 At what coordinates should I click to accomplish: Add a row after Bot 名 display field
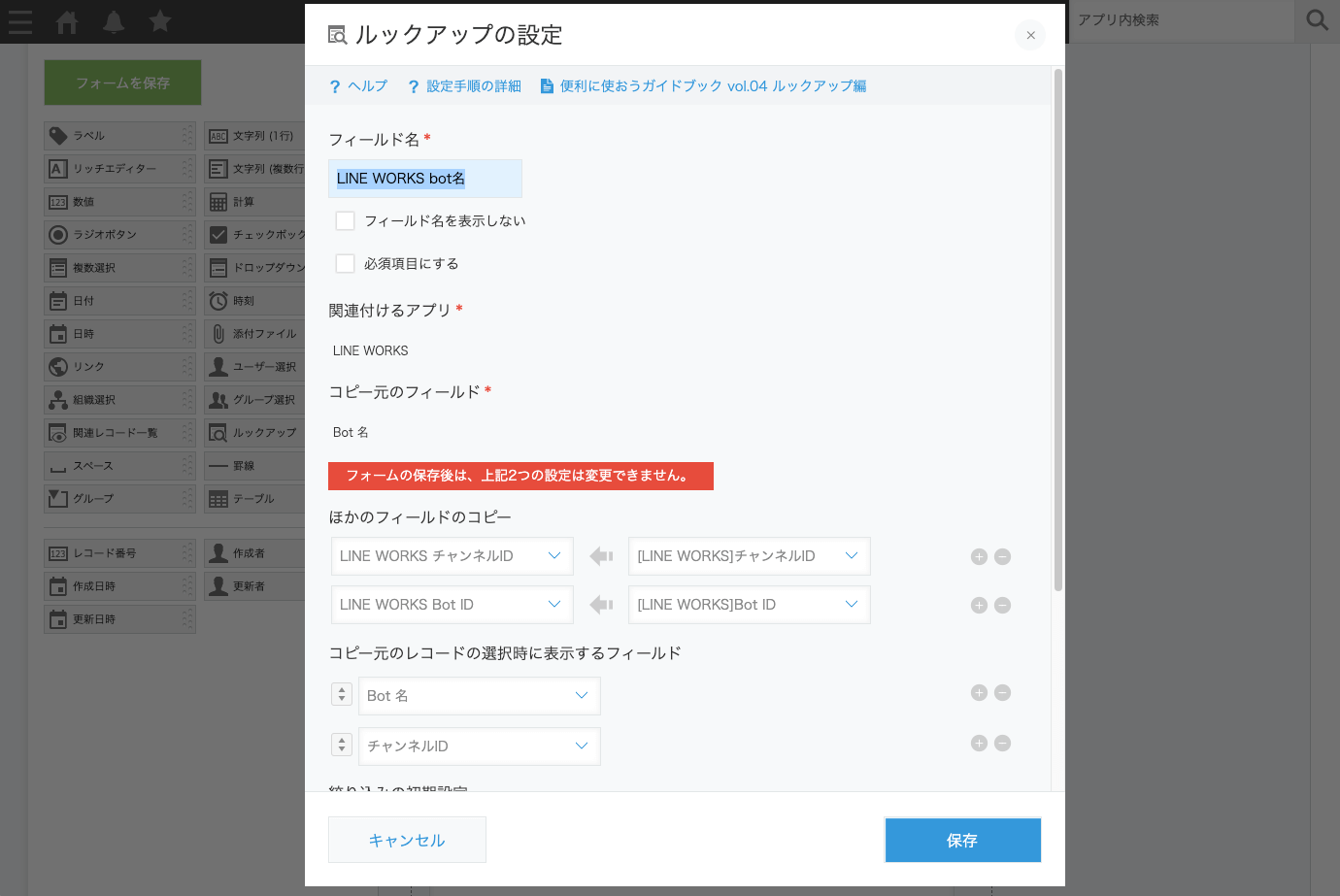tap(979, 692)
